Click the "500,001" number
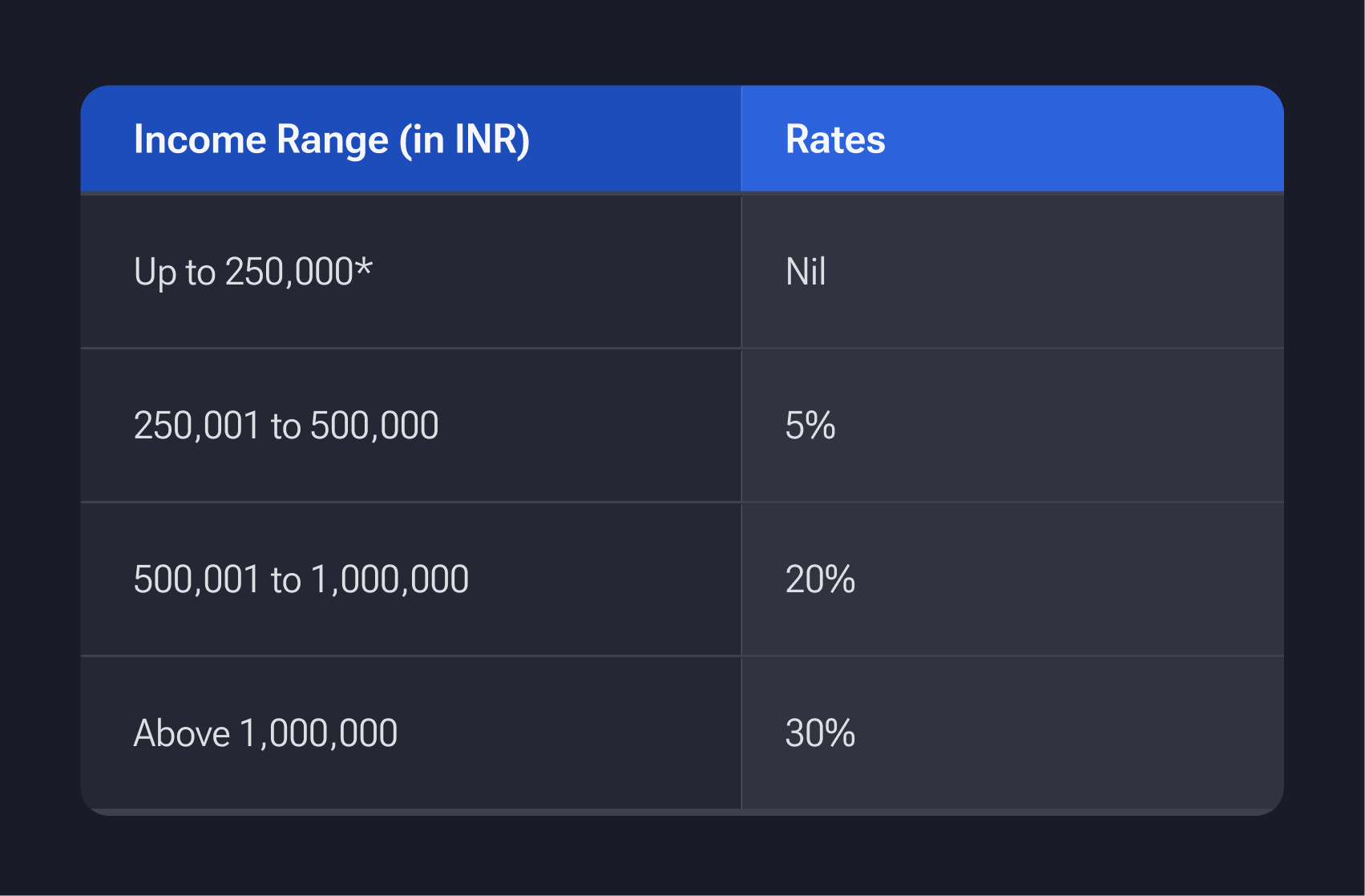Viewport: 1365px width, 896px height. [x=197, y=579]
